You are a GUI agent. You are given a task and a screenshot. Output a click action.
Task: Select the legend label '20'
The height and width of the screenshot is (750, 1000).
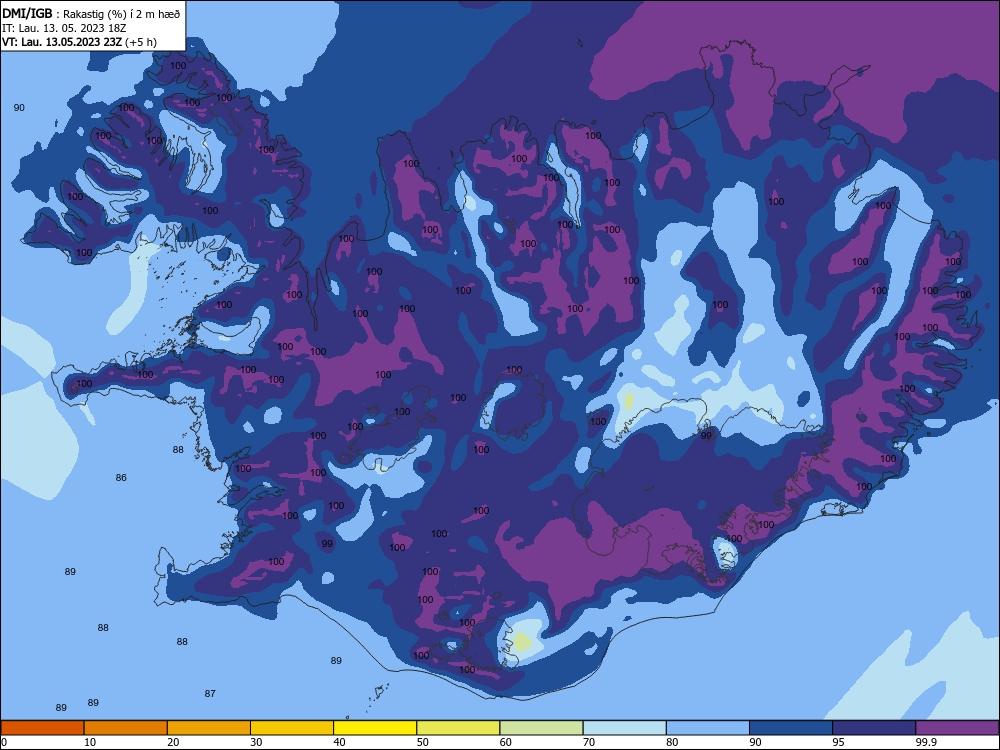[173, 742]
